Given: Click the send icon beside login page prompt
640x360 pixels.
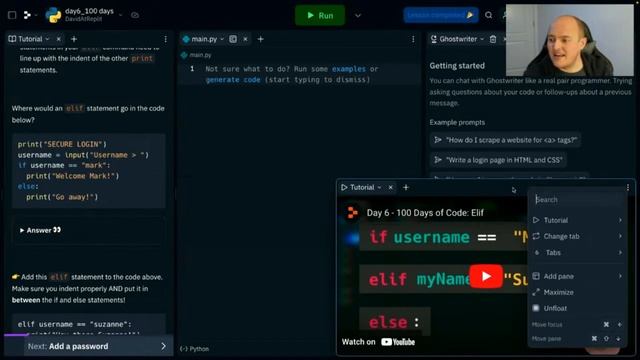Looking at the screenshot, I should [x=438, y=160].
